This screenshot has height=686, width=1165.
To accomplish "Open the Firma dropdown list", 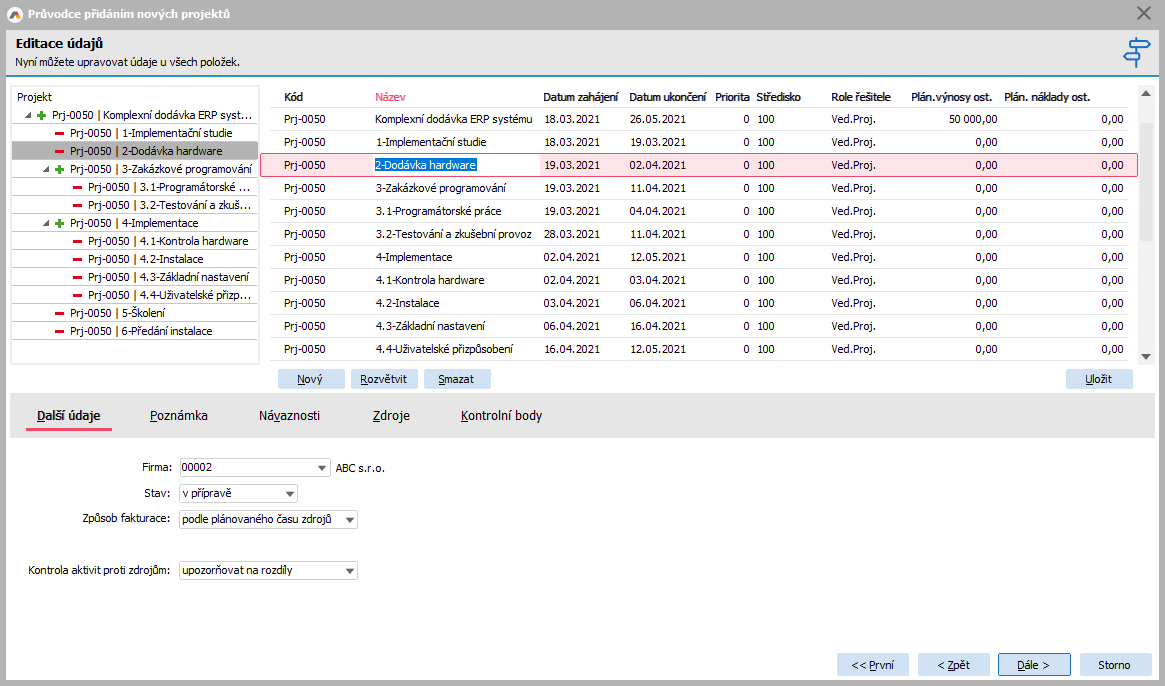I will pyautogui.click(x=321, y=468).
